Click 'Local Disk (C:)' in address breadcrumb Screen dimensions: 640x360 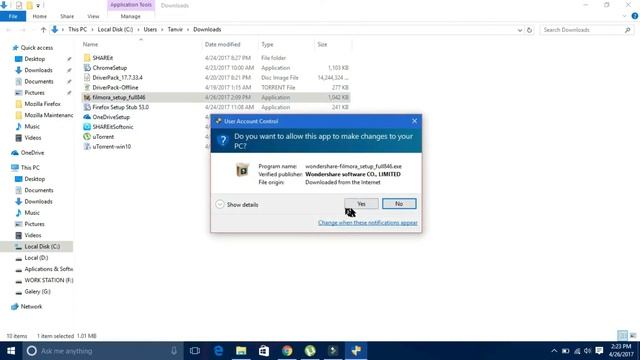(115, 29)
